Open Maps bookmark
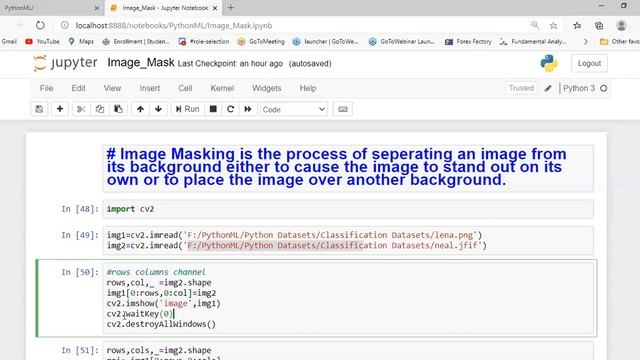 81,42
